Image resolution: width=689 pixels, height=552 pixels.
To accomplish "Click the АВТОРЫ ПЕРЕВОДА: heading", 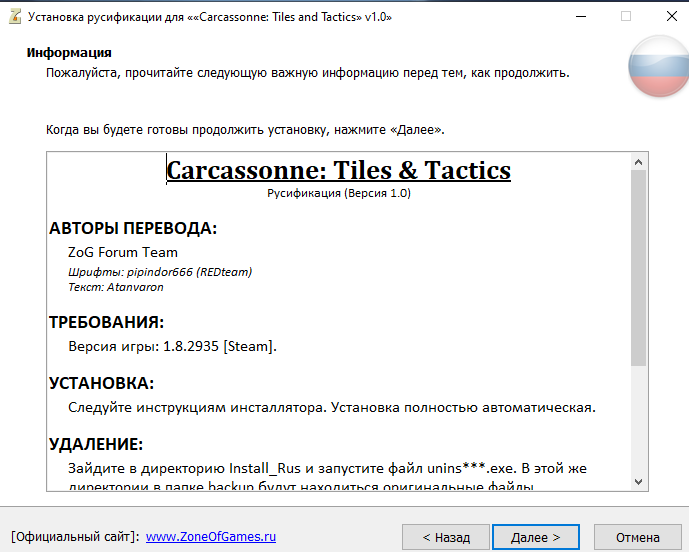I will point(133,228).
